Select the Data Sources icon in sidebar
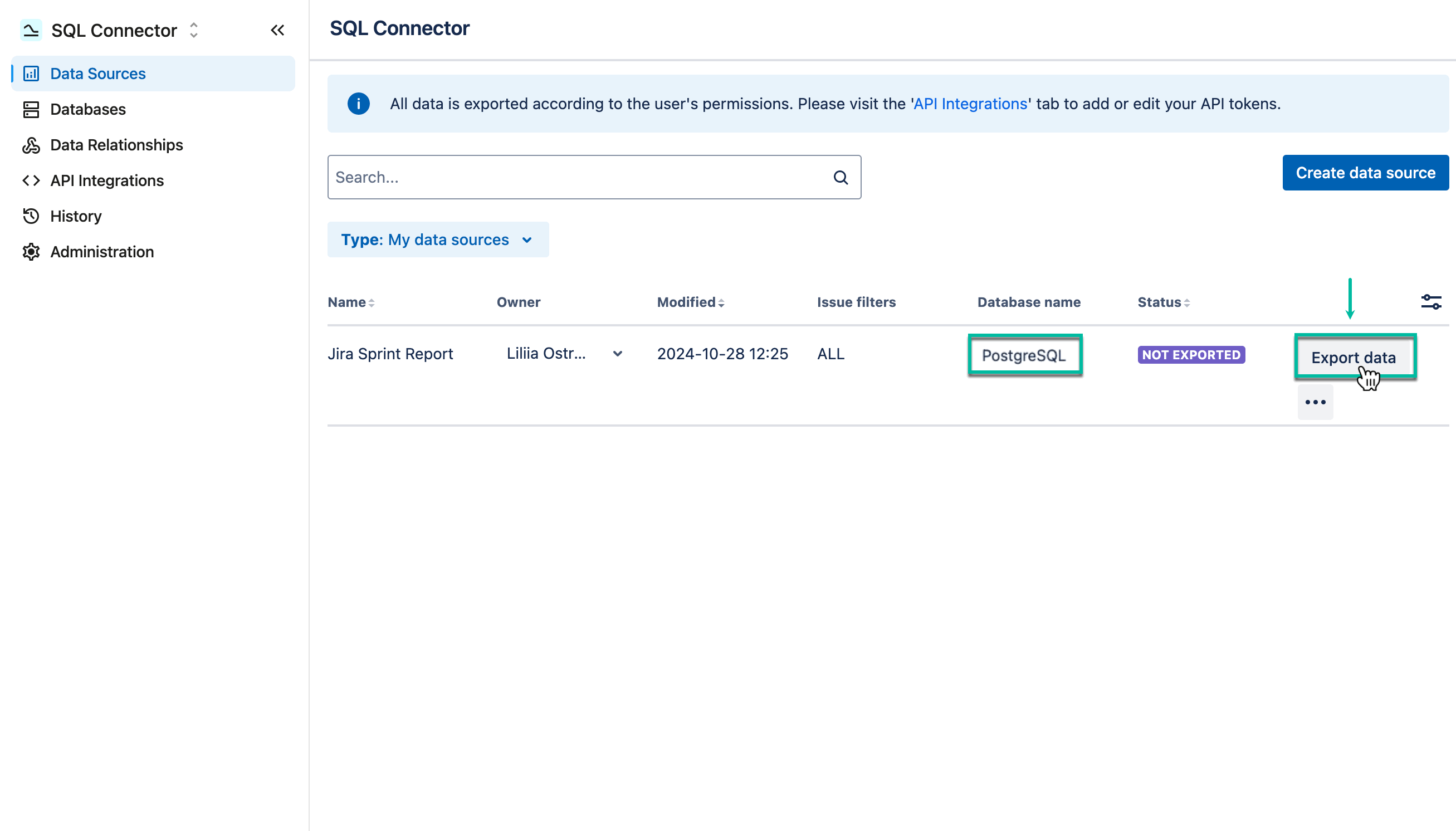 tap(31, 73)
